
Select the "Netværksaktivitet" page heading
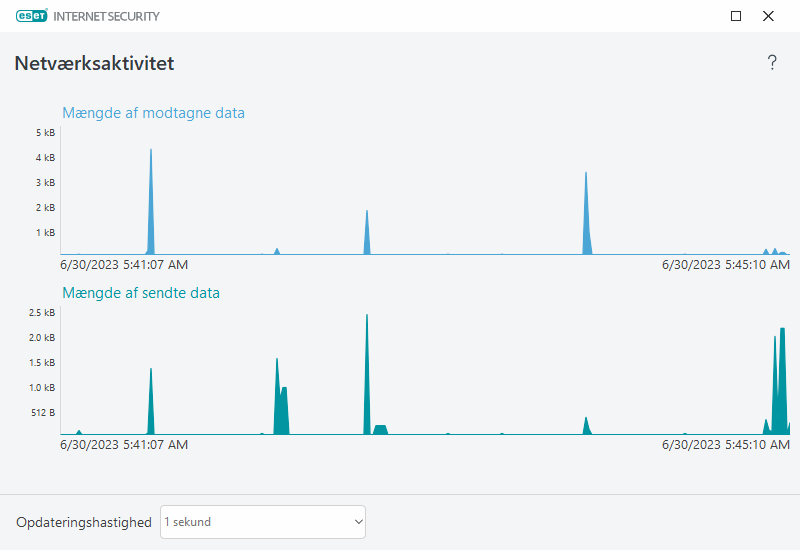[94, 64]
